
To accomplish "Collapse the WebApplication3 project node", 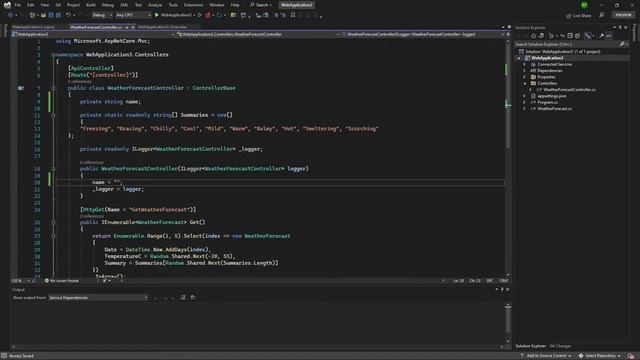I will 519,58.
